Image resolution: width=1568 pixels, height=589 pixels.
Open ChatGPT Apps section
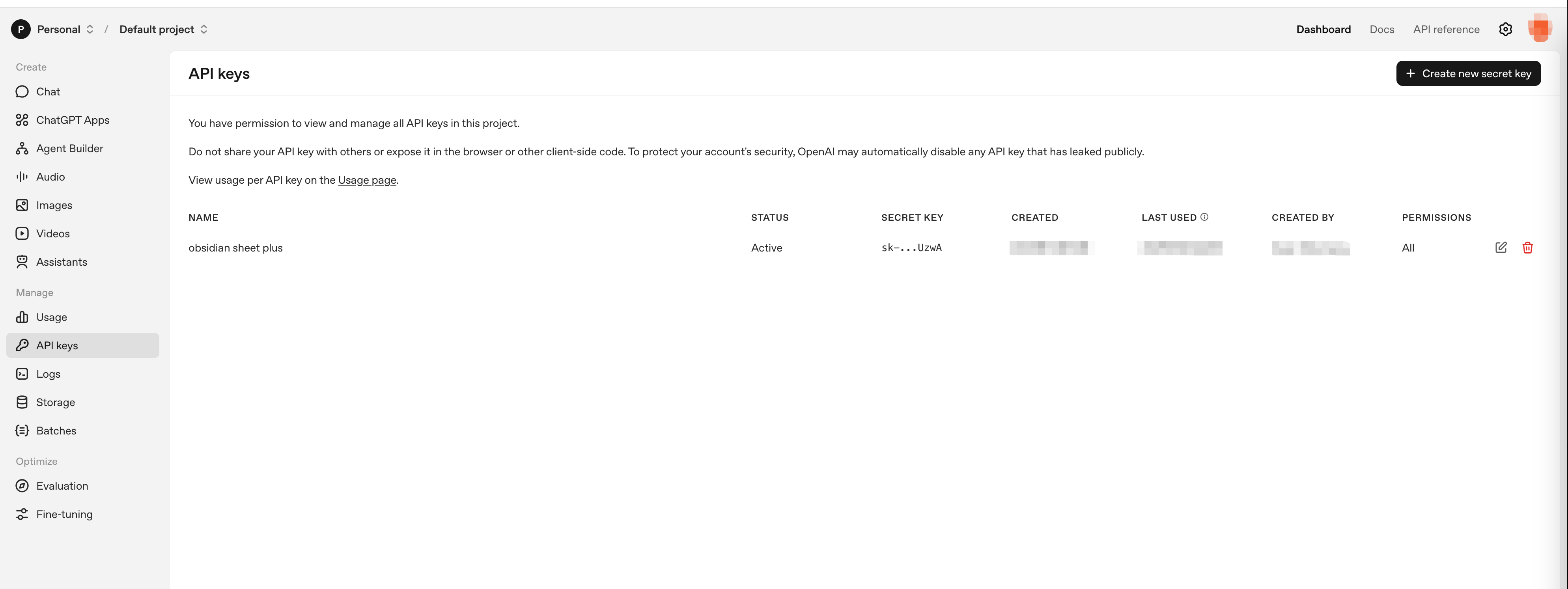pyautogui.click(x=72, y=120)
